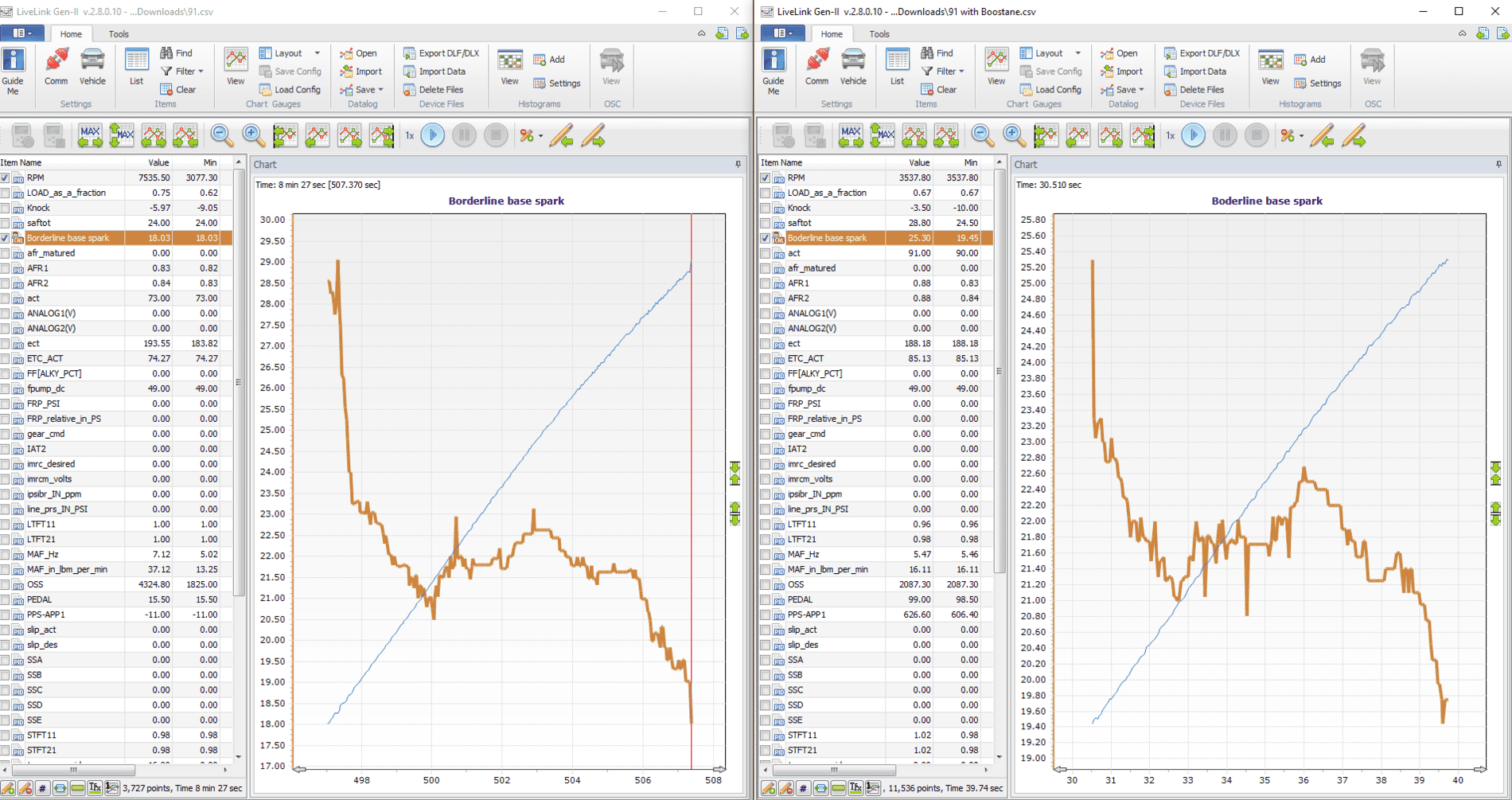Viewport: 1512px width, 800px height.
Task: Open Guide Me in left window
Action: [13, 71]
